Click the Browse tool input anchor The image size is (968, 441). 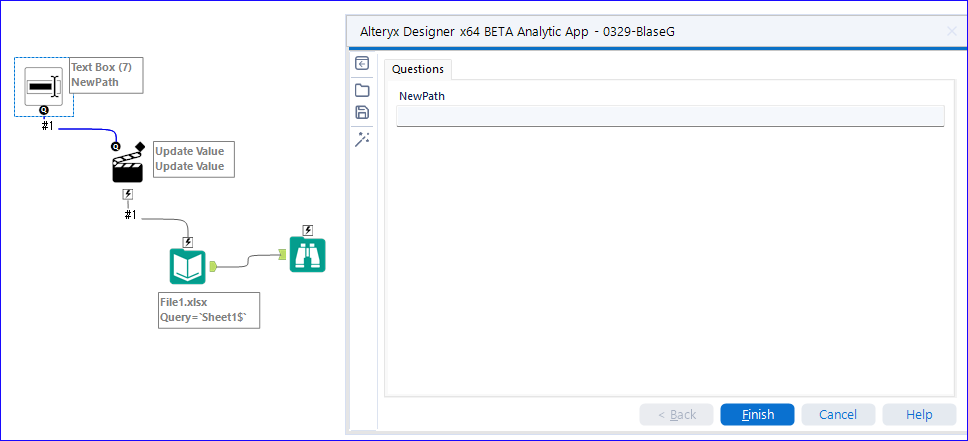coord(282,254)
